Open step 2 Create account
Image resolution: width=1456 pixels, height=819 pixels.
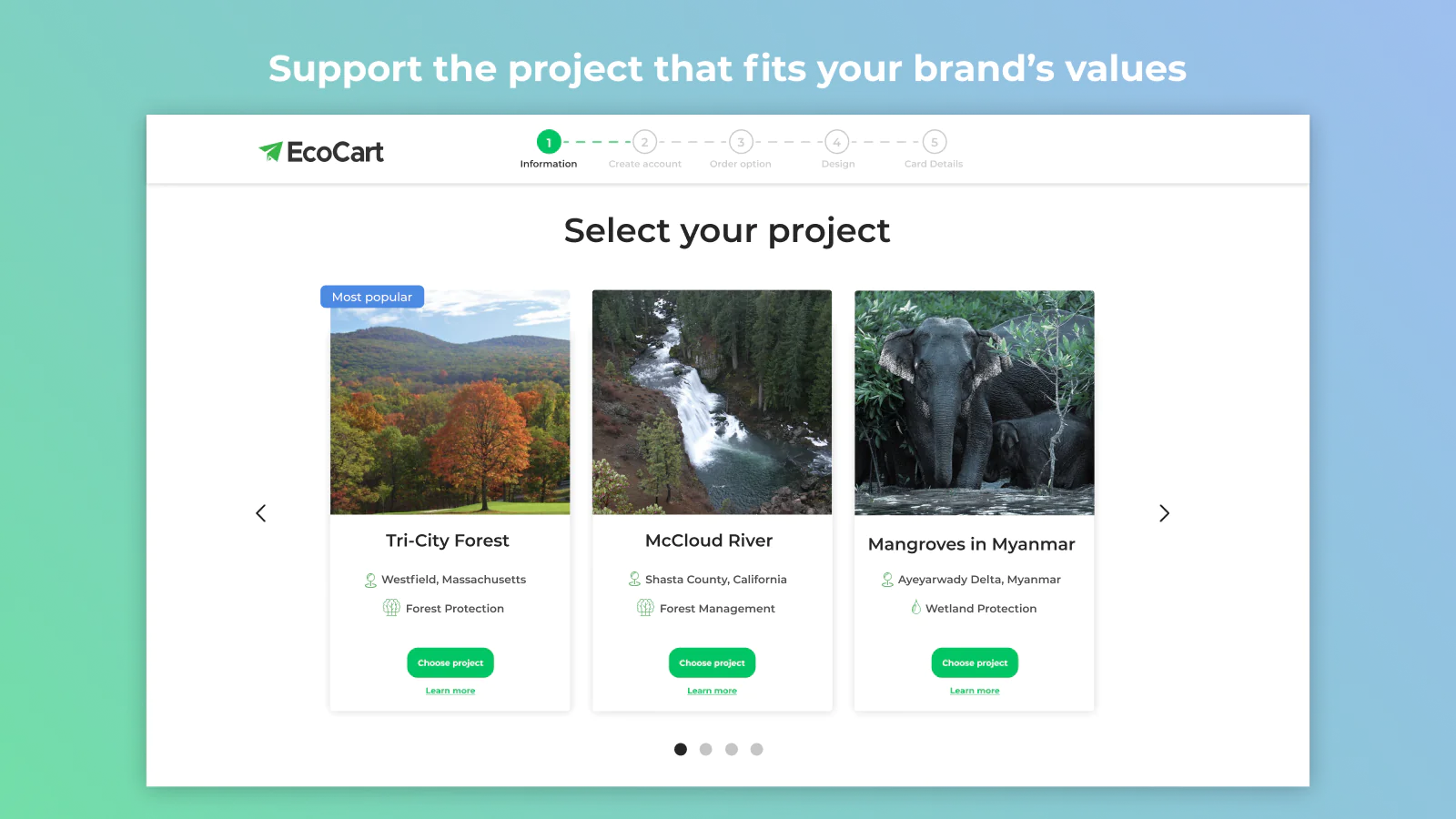(x=645, y=149)
